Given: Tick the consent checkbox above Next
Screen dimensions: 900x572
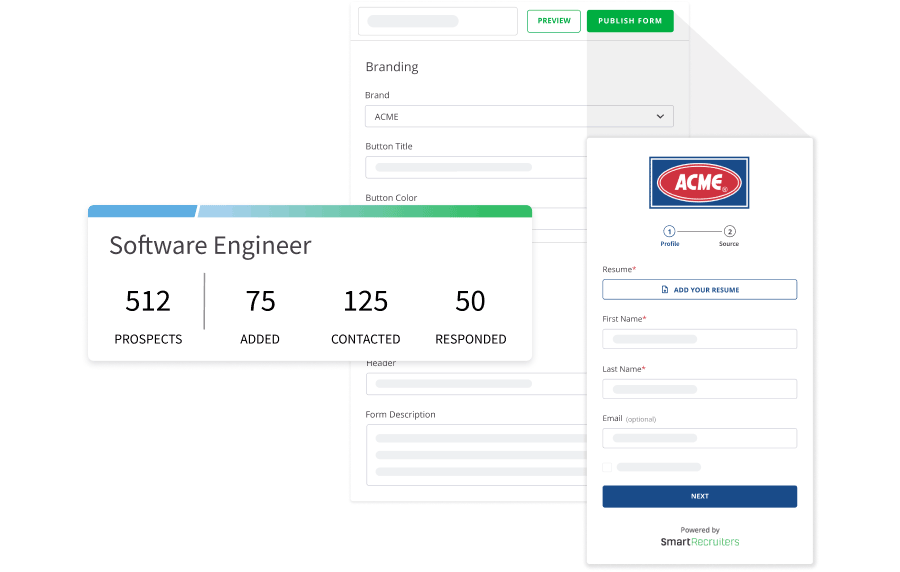Looking at the screenshot, I should [x=607, y=467].
